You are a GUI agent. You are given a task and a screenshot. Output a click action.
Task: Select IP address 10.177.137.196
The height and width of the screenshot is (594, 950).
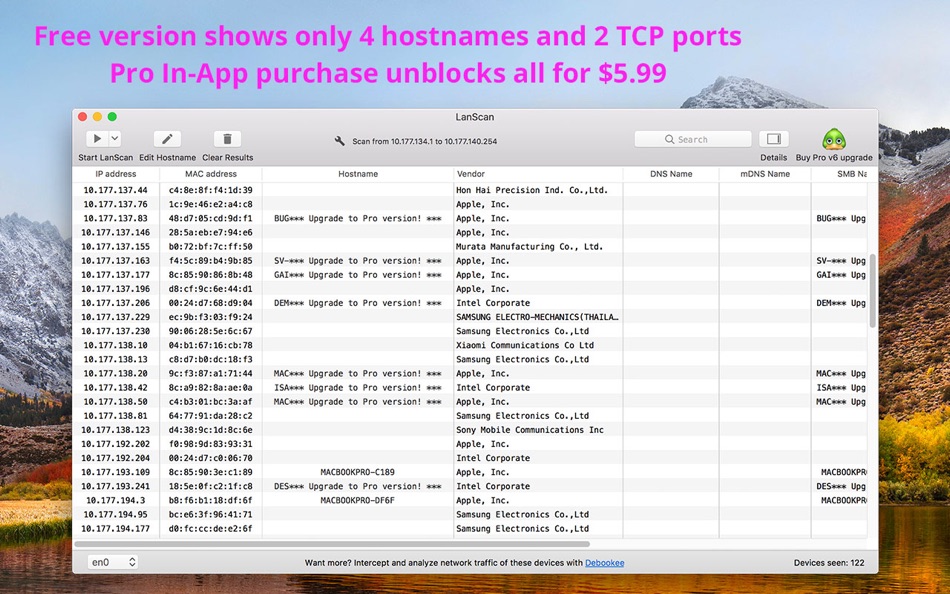[116, 289]
